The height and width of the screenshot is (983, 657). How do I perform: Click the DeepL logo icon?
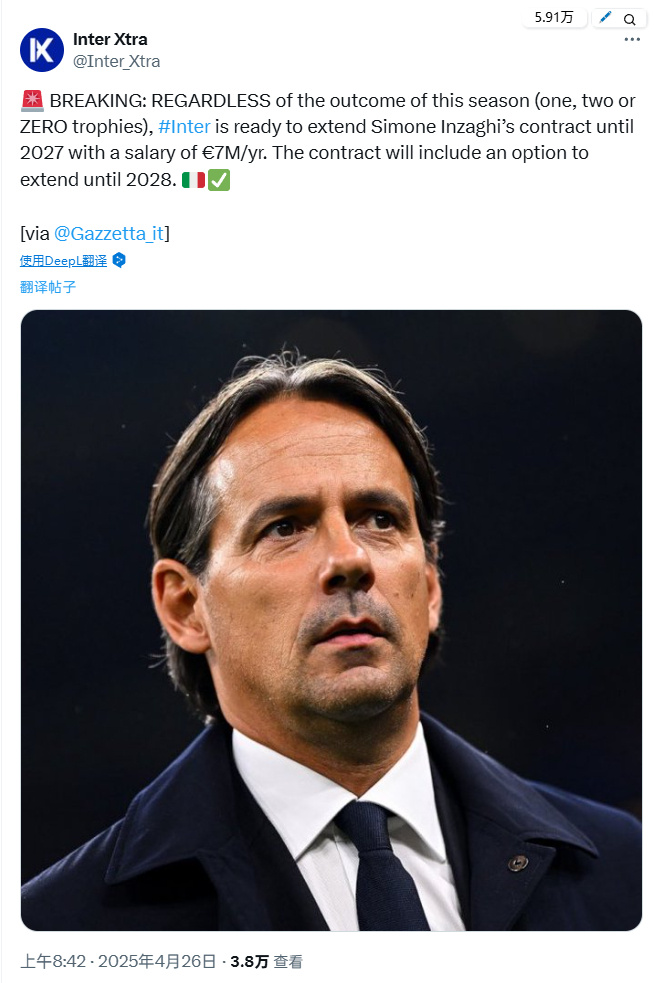point(119,260)
